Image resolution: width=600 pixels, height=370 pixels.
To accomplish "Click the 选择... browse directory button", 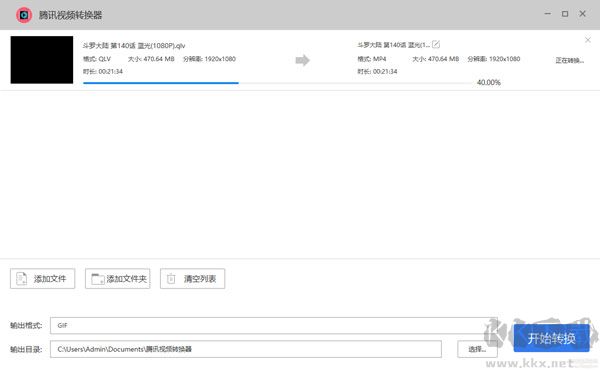I will [477, 349].
